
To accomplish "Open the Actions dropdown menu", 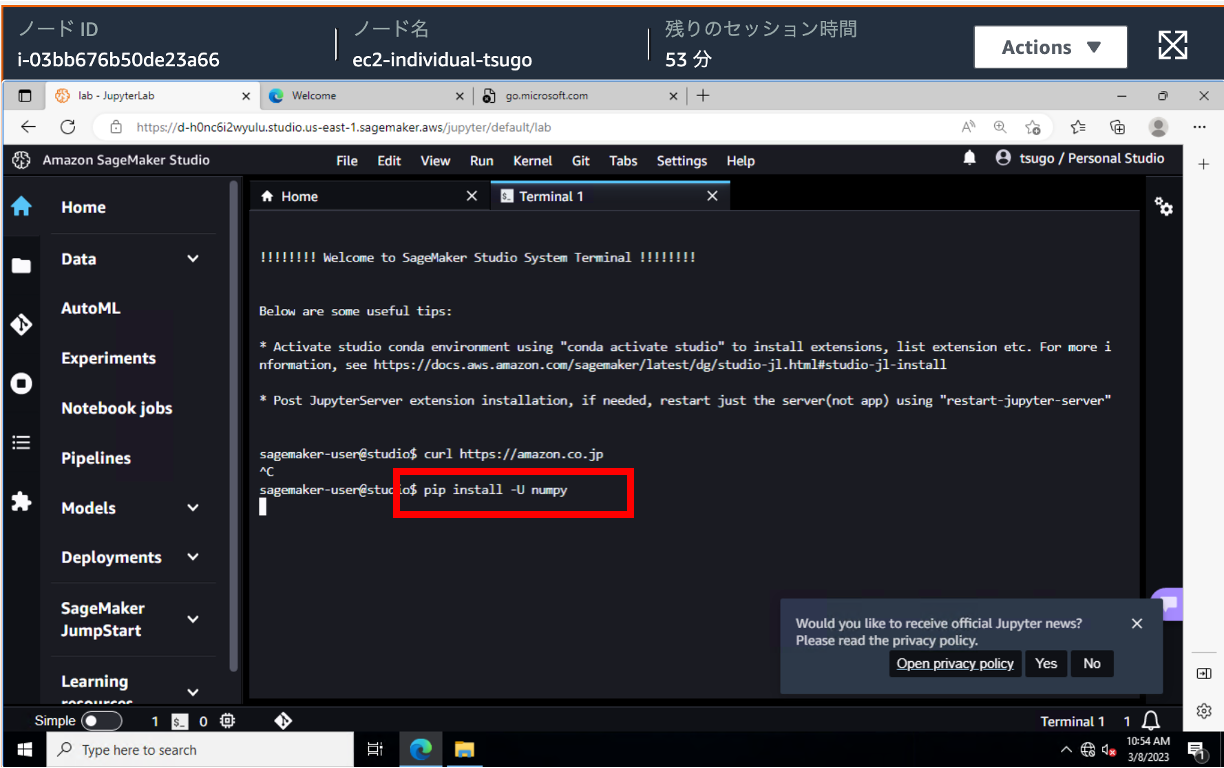I will (x=1050, y=47).
